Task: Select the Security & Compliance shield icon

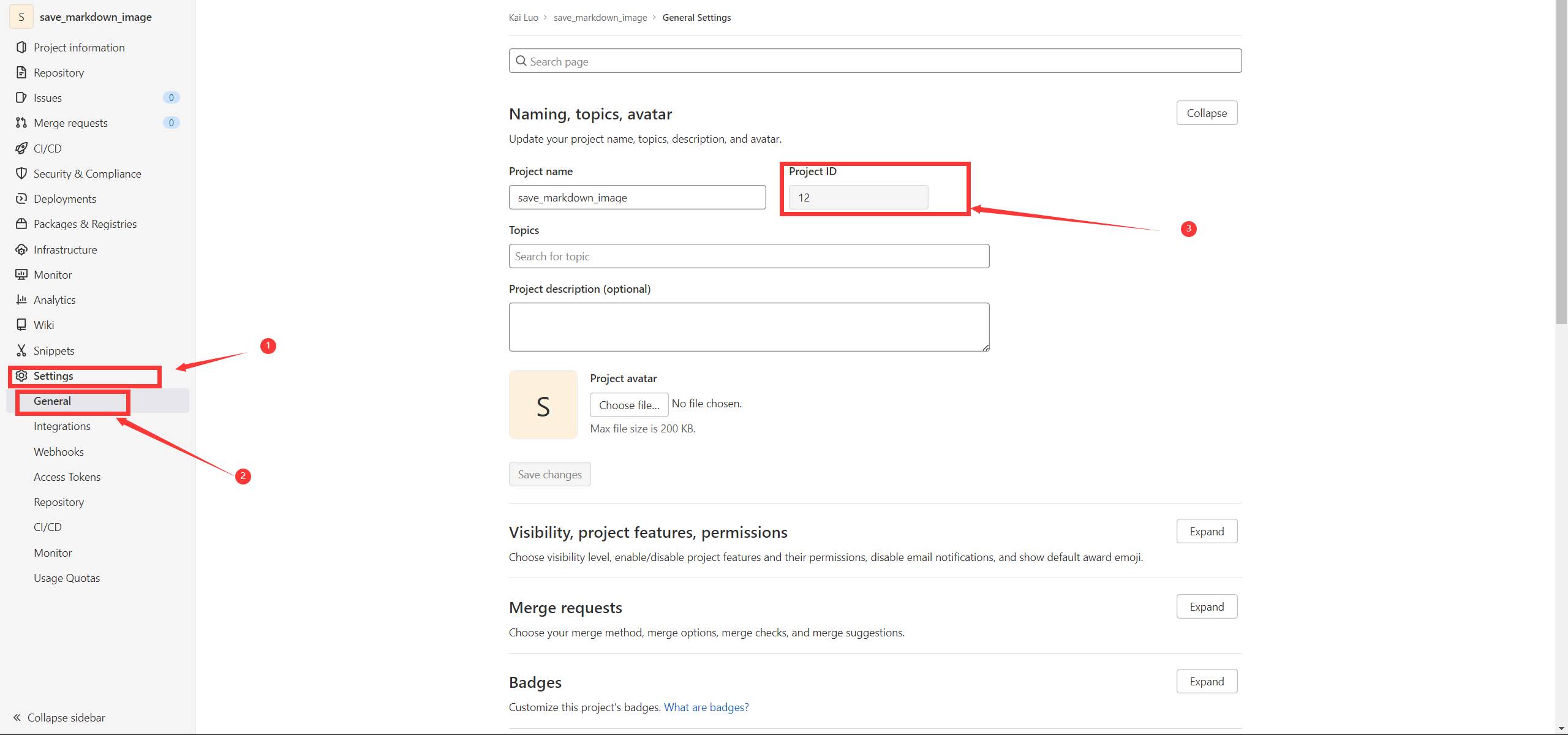Action: pyautogui.click(x=21, y=173)
